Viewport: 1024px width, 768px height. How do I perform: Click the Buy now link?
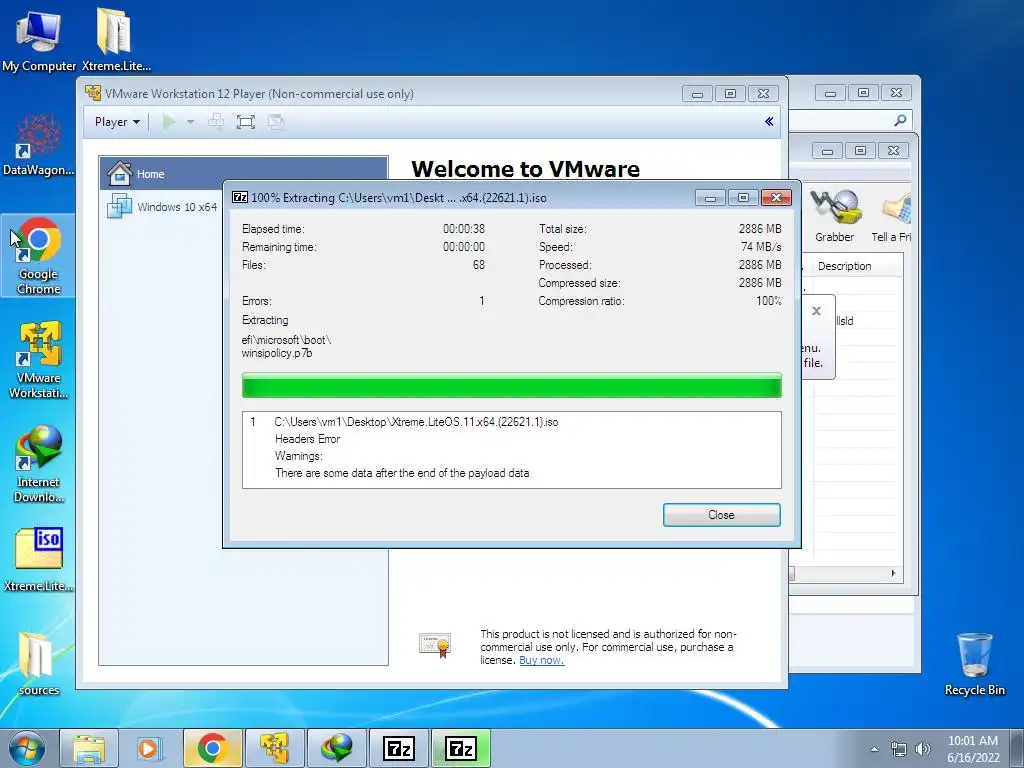(541, 660)
